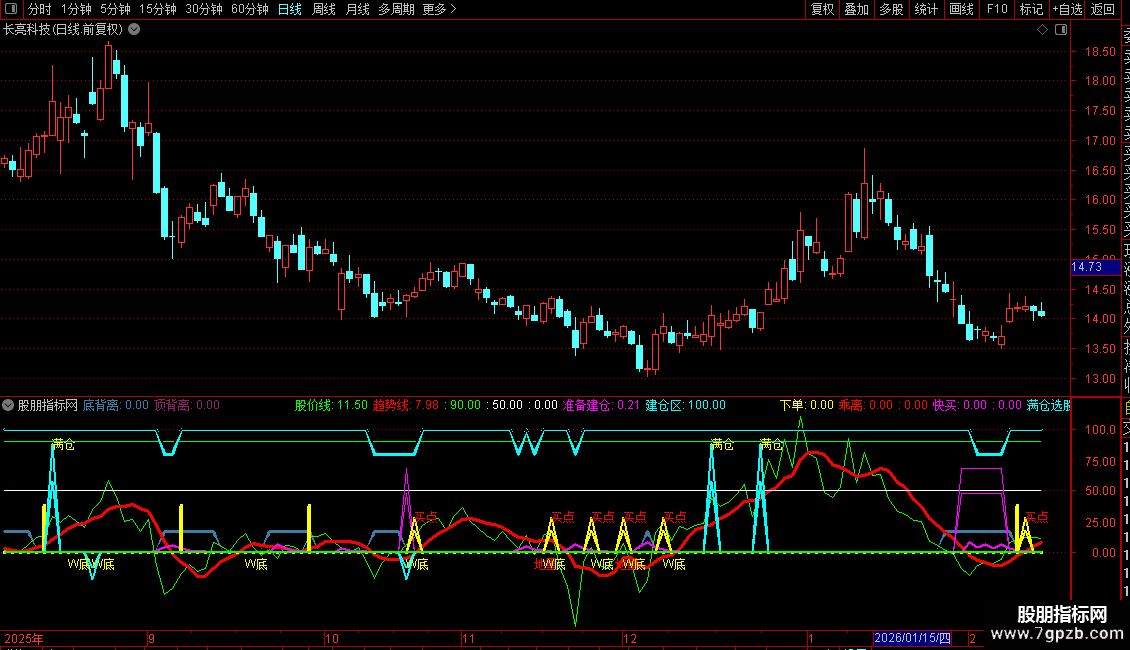Expand the 股朋指标网 indicator dropdown arrow
The image size is (1130, 650).
pyautogui.click(x=8, y=405)
